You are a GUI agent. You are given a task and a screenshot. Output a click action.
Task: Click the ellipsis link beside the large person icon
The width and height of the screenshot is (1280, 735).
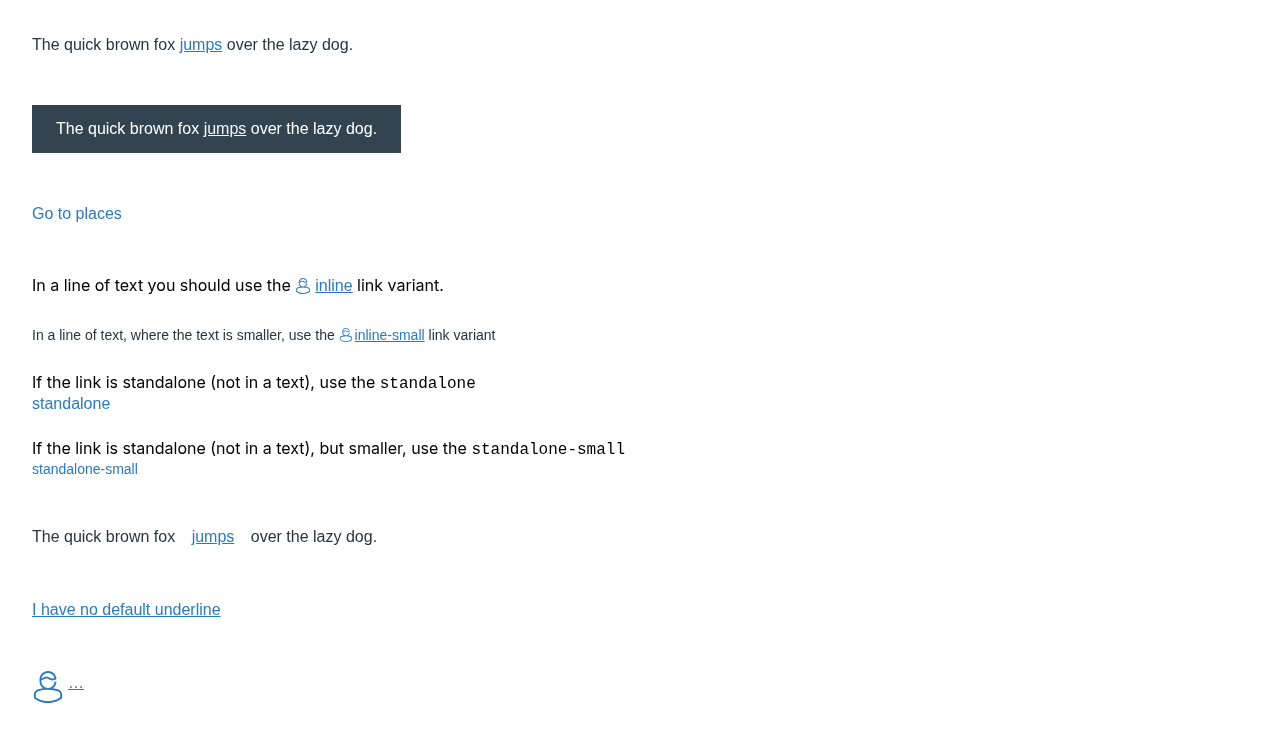76,684
